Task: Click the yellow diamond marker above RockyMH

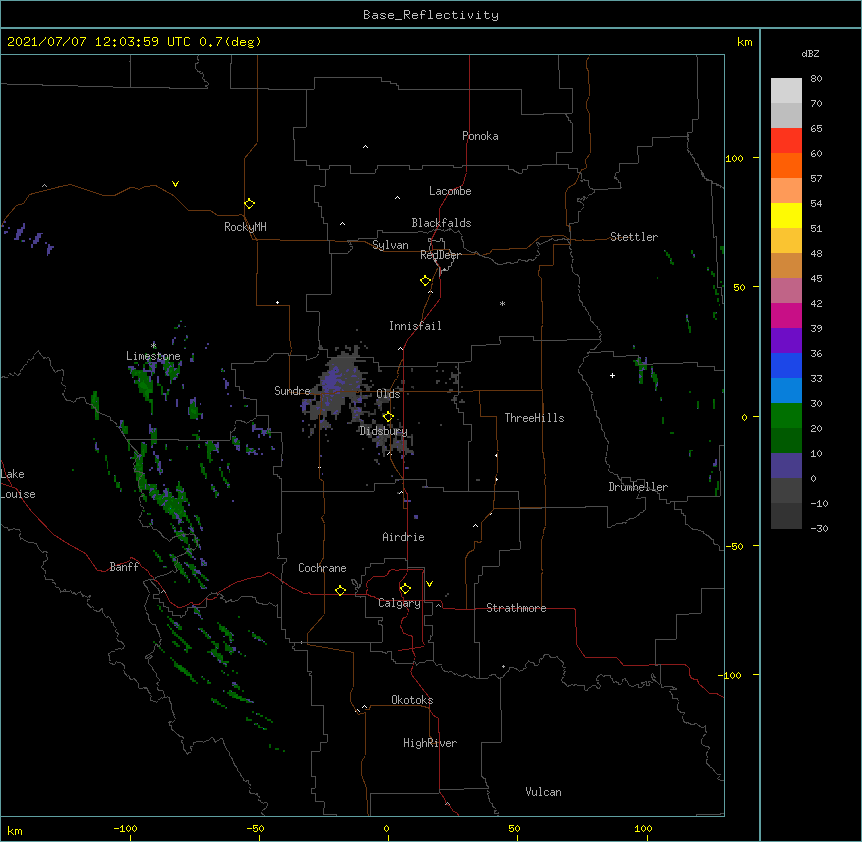Action: (249, 204)
